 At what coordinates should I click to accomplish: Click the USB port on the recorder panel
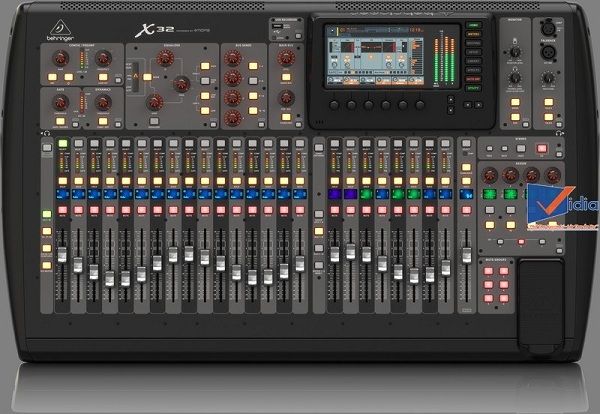[278, 26]
